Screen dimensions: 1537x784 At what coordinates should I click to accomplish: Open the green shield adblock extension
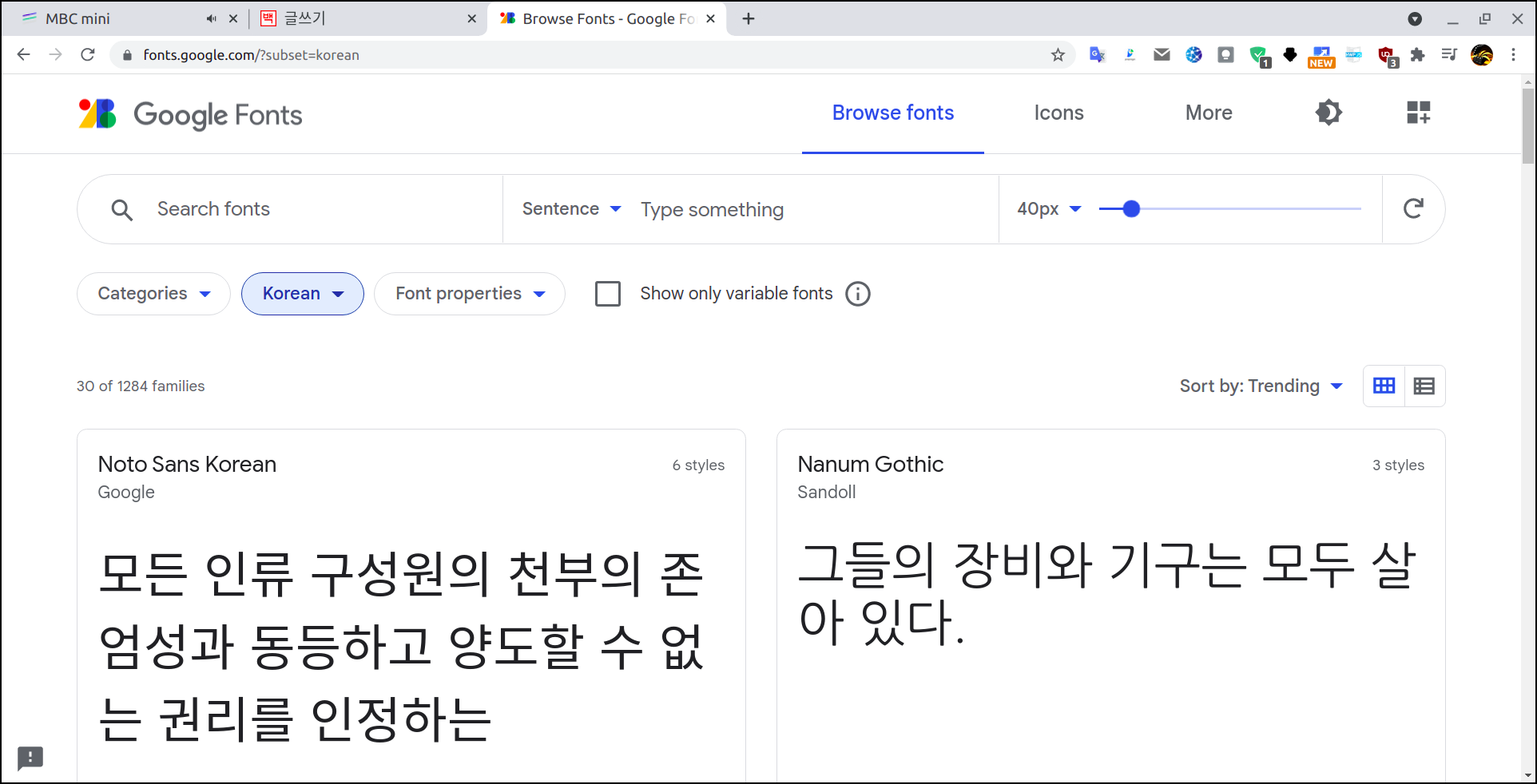click(1259, 56)
